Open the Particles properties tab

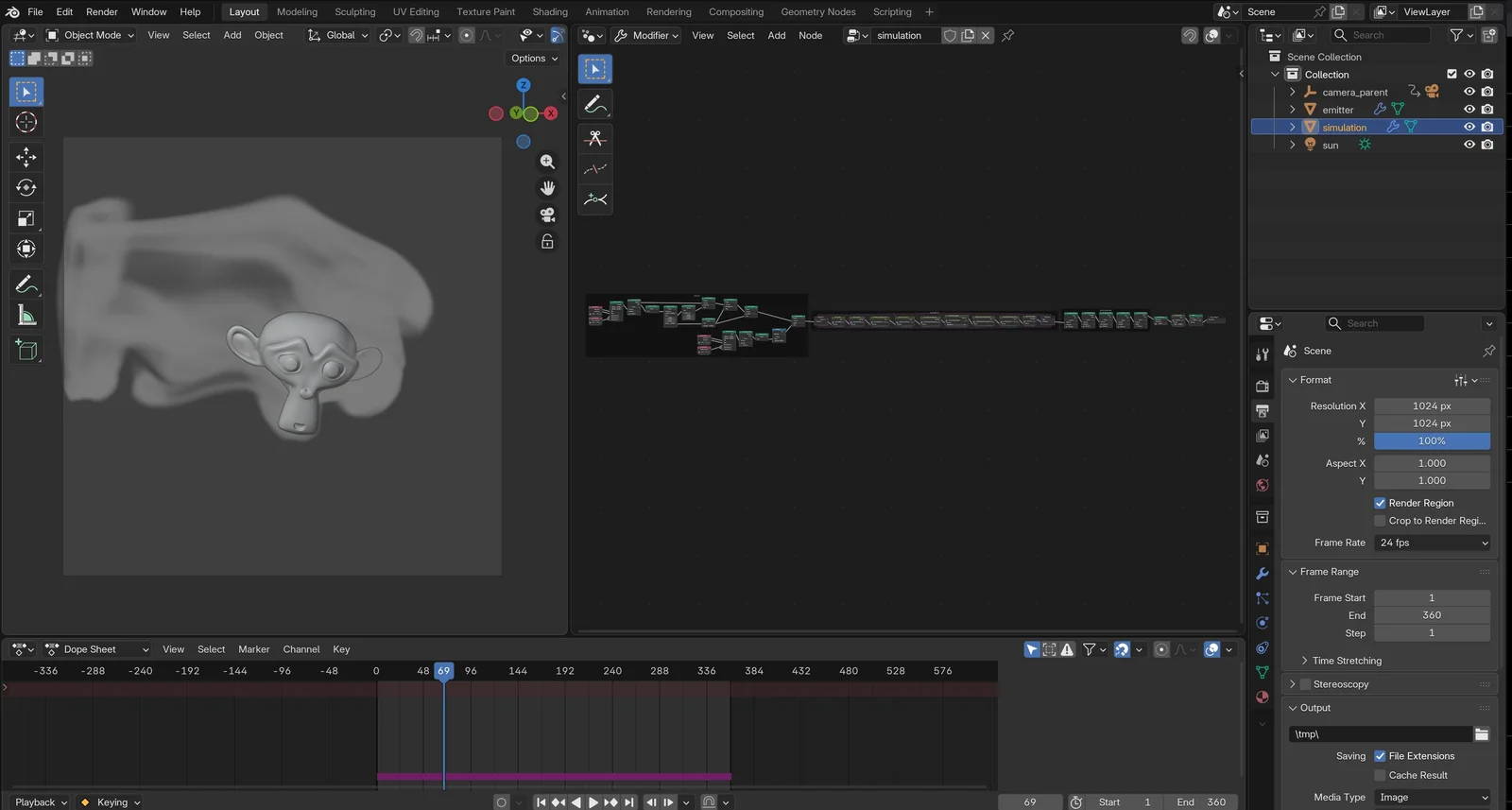click(1263, 598)
